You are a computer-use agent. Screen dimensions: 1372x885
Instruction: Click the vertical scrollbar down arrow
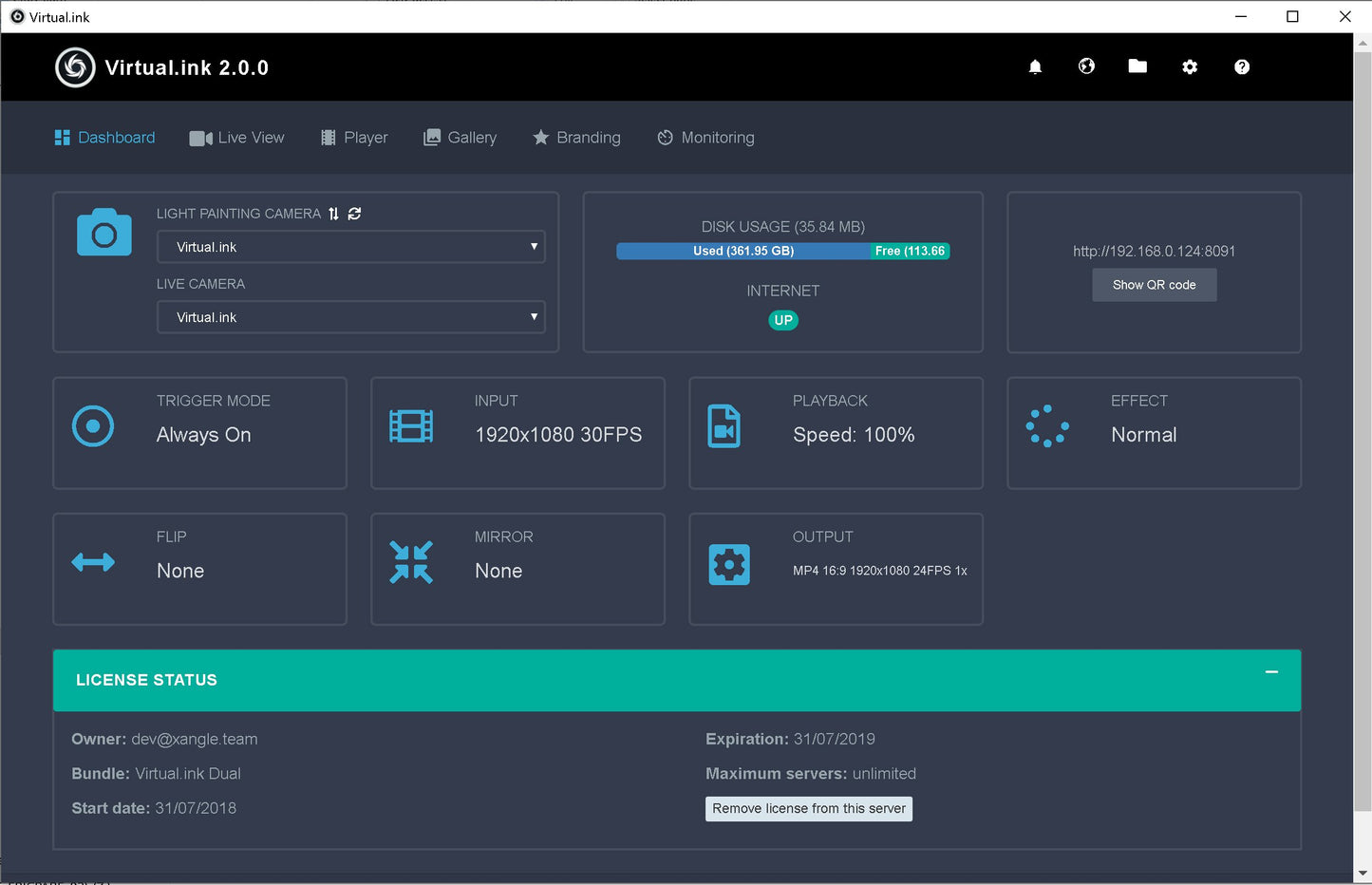(1363, 874)
